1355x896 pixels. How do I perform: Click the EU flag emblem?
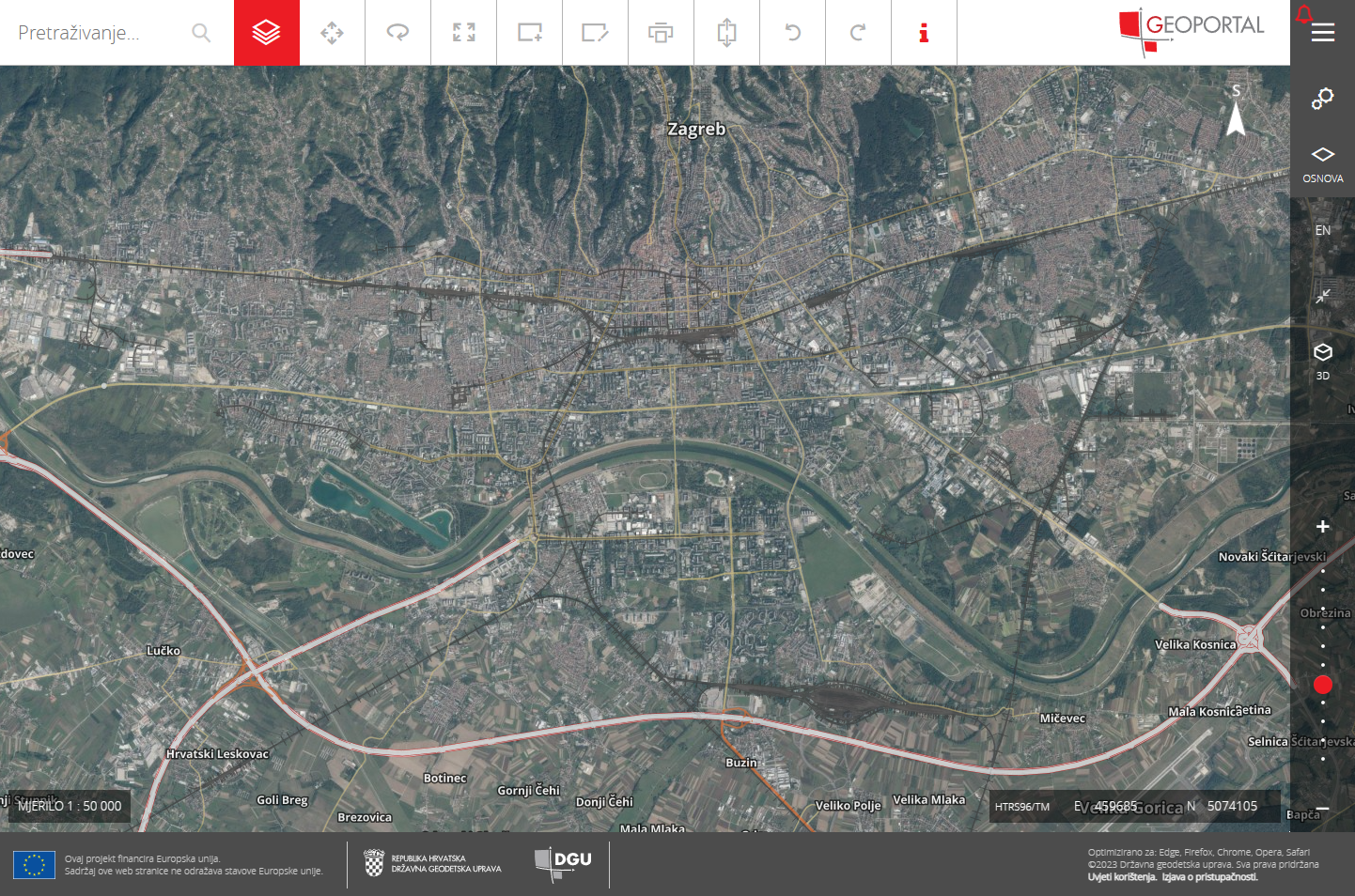[34, 864]
